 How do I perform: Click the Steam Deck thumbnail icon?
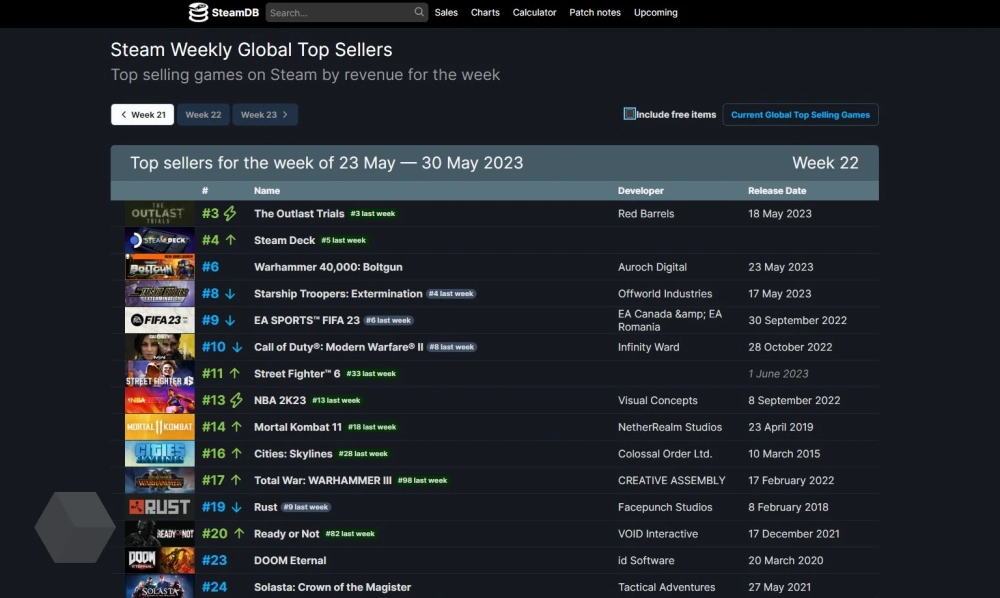[159, 240]
